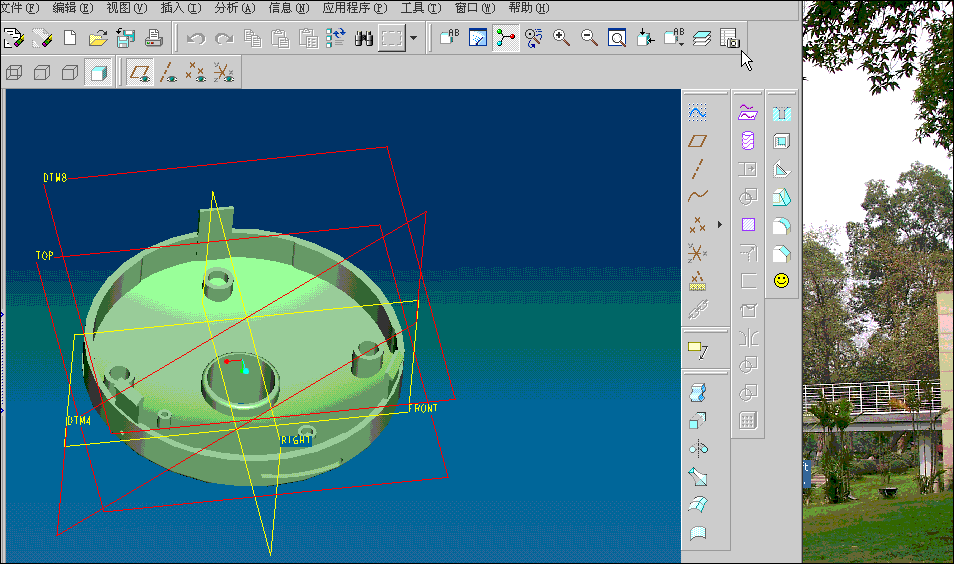Switch to Shading display style
This screenshot has width=954, height=564.
click(x=98, y=73)
